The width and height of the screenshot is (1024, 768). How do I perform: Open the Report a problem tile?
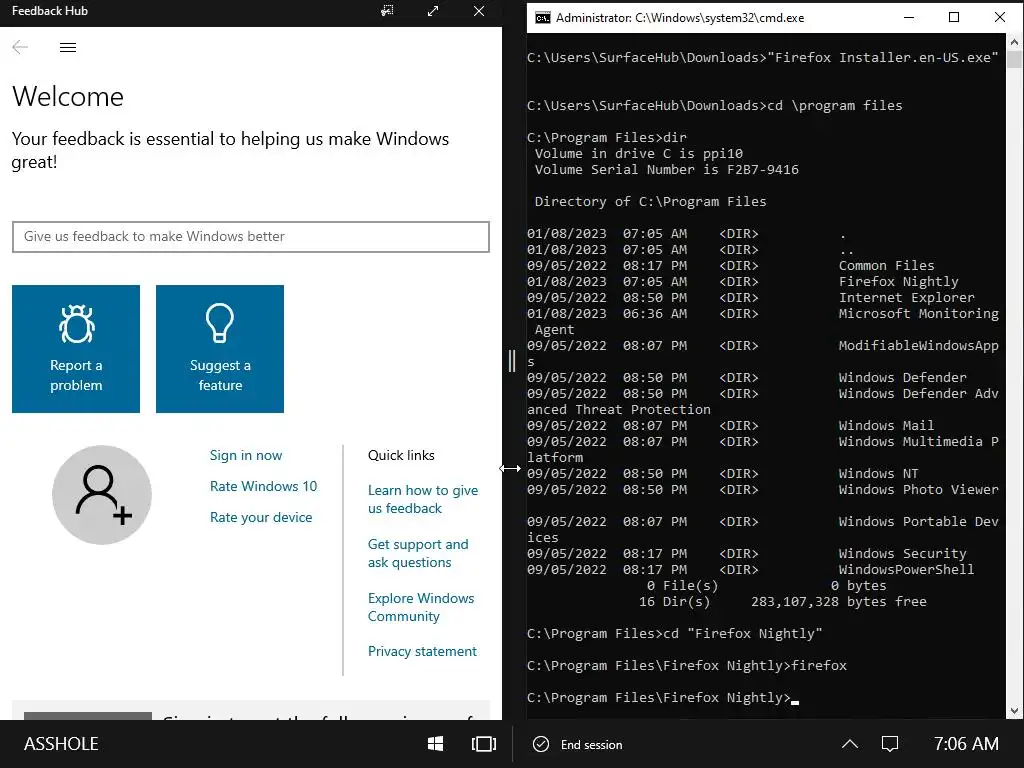(x=76, y=349)
